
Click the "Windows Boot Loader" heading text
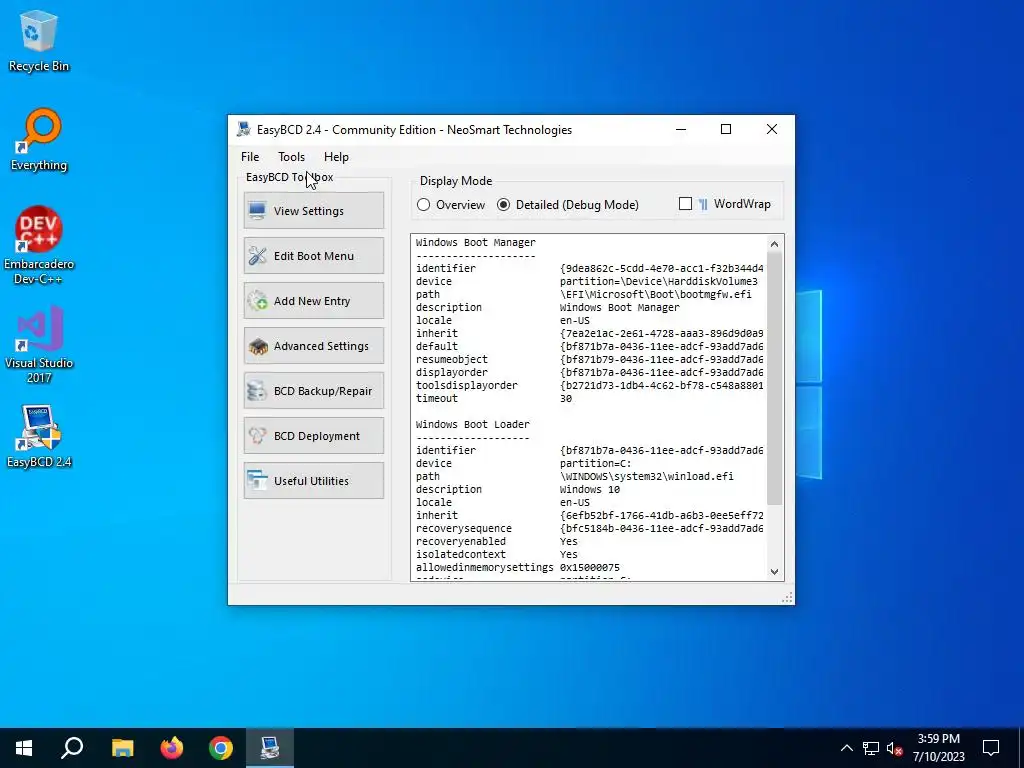473,424
